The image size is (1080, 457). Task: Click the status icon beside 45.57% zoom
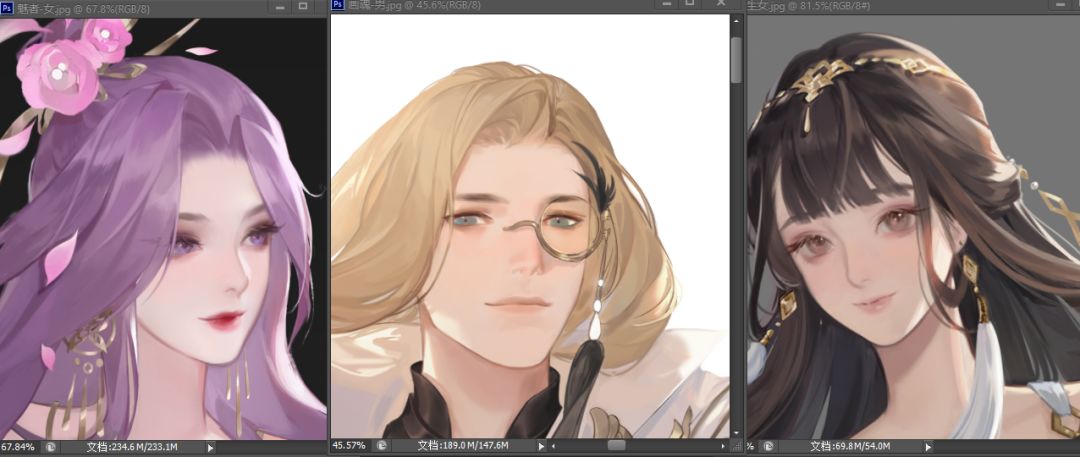click(381, 446)
